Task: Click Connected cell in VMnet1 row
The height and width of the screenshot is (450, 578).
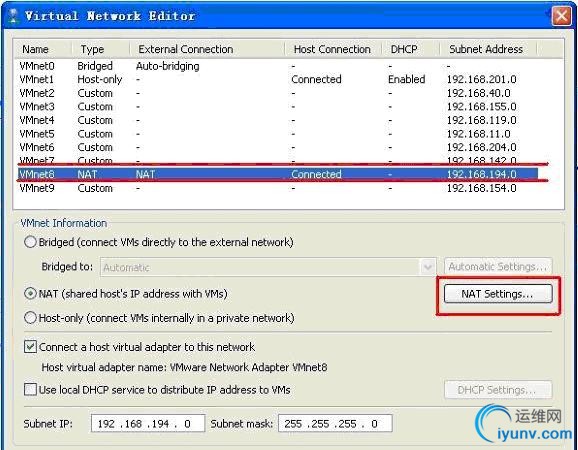Action: (316, 79)
